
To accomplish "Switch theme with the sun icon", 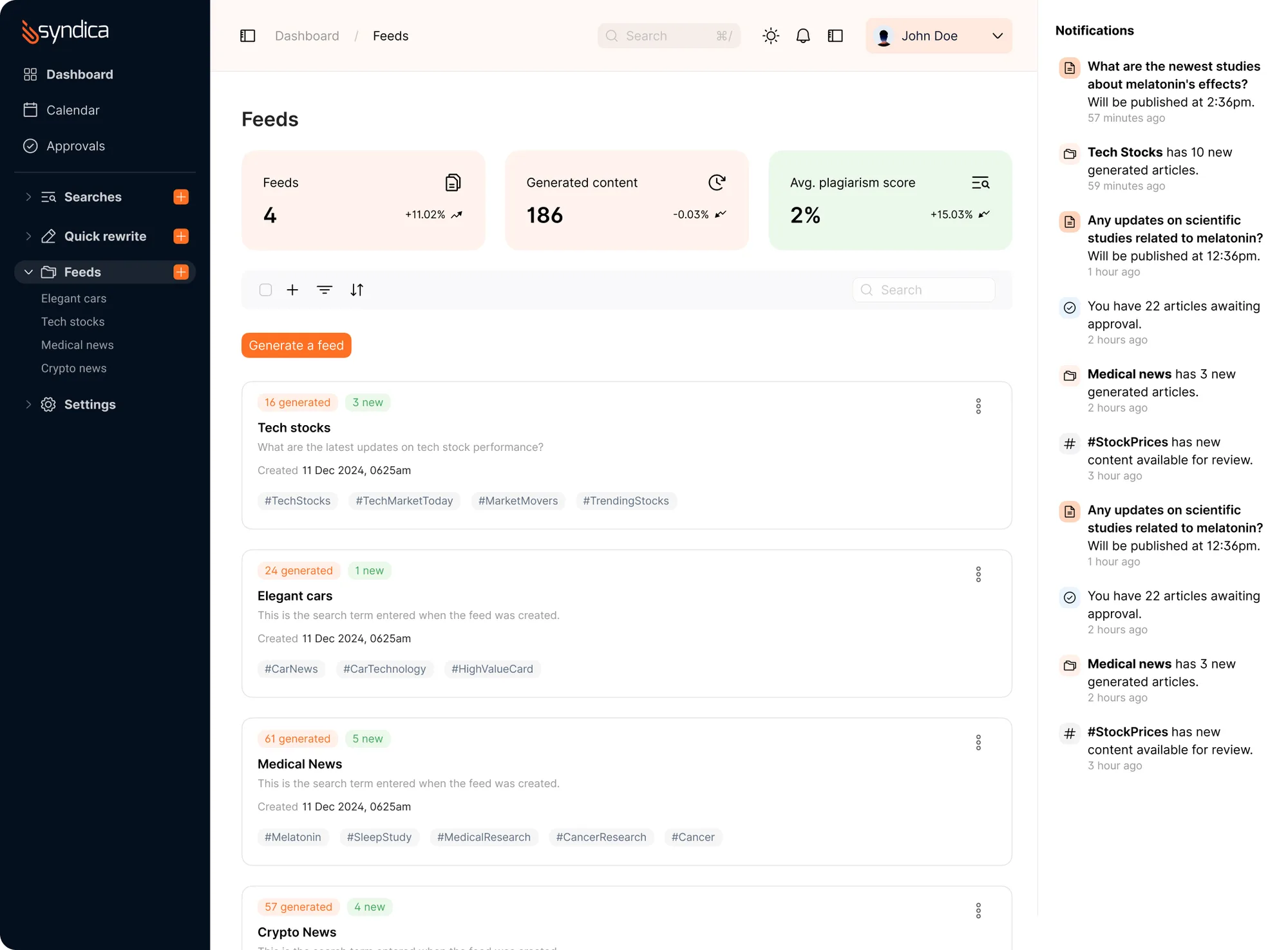I will [x=771, y=36].
